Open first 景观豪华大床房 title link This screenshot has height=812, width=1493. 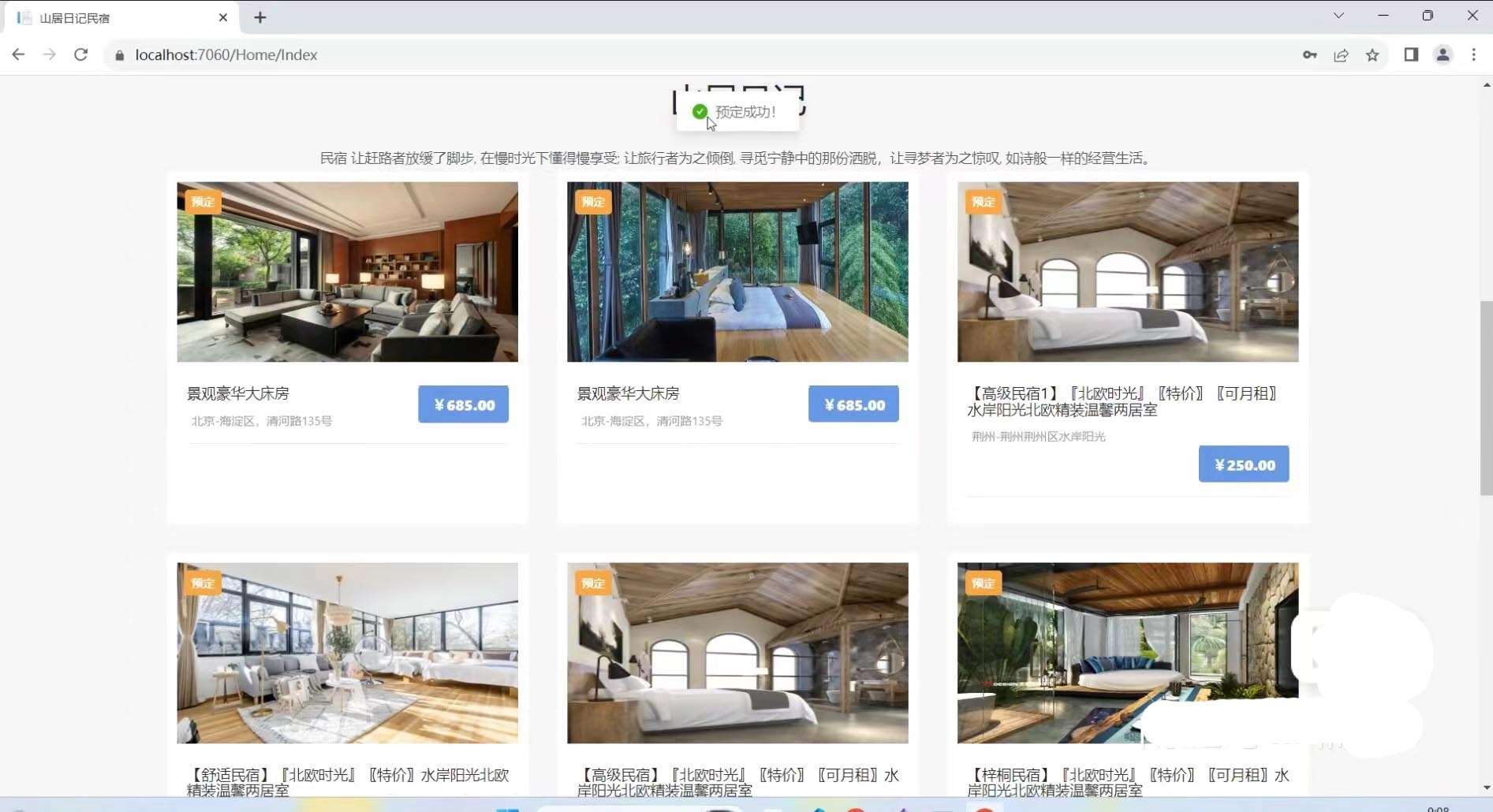(238, 393)
